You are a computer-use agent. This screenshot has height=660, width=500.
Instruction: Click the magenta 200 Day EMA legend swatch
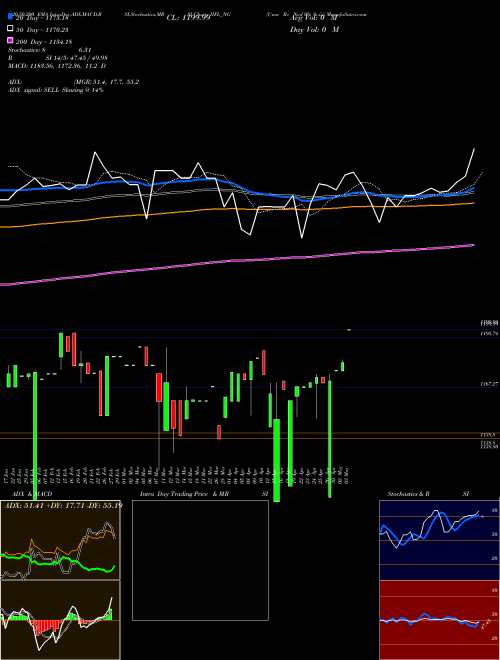pos(11,40)
